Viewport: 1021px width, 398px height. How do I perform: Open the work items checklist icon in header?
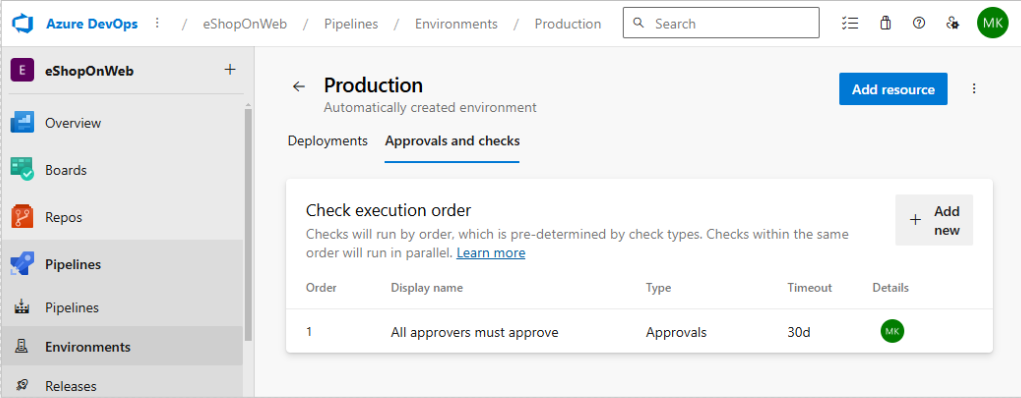click(x=850, y=23)
